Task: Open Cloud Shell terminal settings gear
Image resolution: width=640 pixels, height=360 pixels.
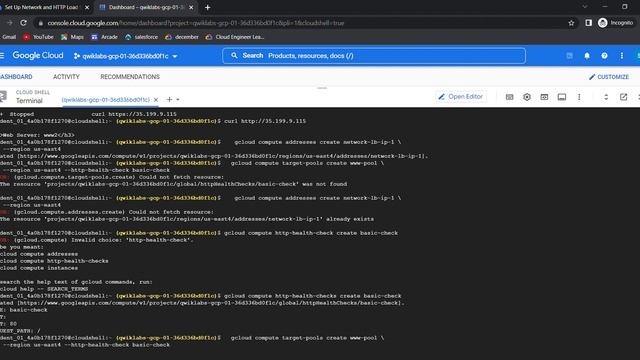Action: tap(527, 97)
